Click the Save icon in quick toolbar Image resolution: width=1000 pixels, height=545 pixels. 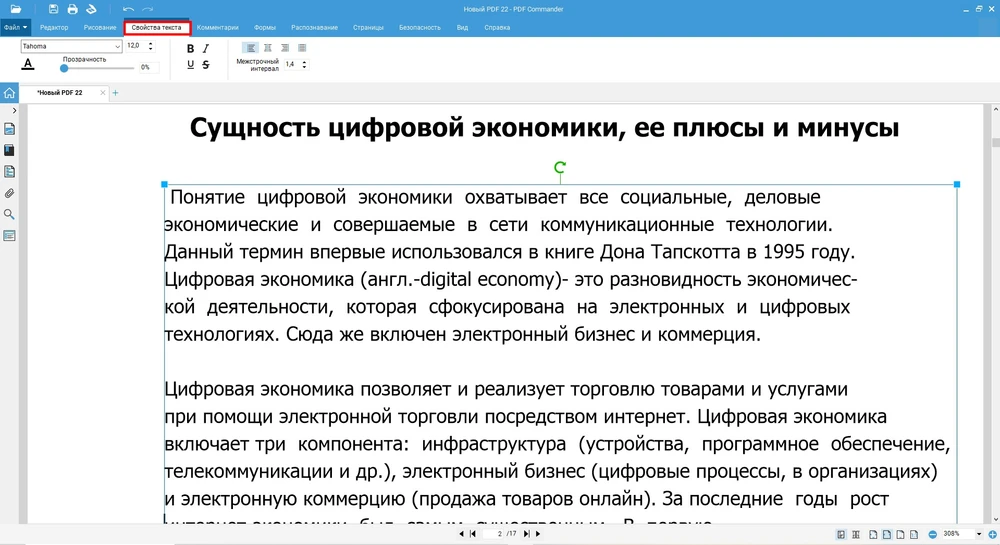point(55,9)
